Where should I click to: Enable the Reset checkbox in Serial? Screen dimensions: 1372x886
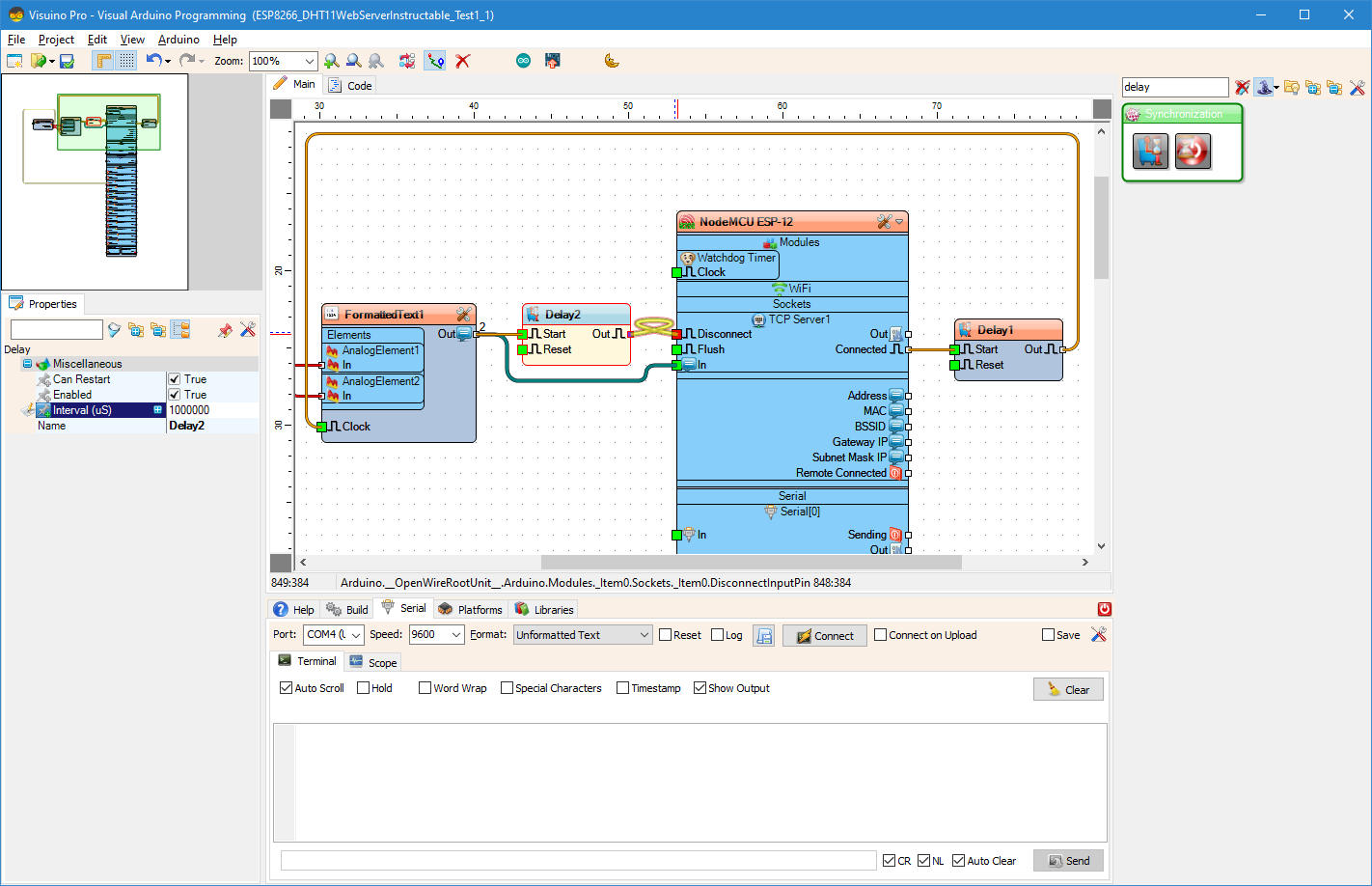(x=665, y=635)
